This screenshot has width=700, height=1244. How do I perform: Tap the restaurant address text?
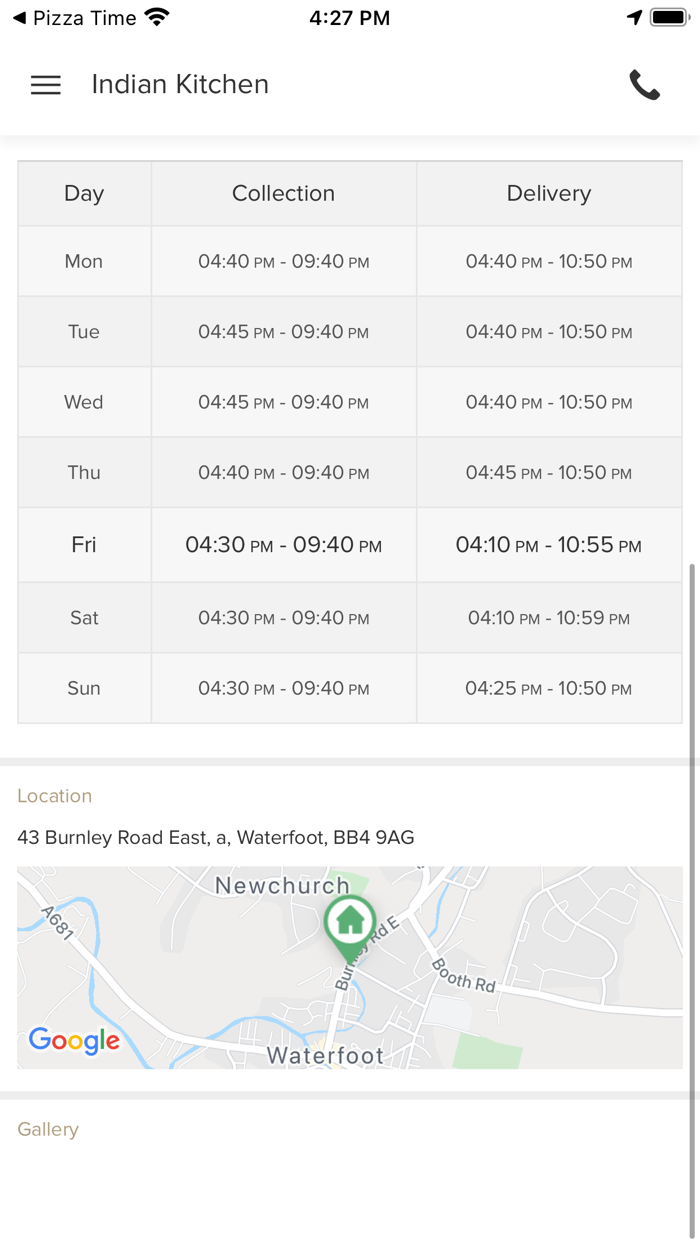click(x=215, y=837)
